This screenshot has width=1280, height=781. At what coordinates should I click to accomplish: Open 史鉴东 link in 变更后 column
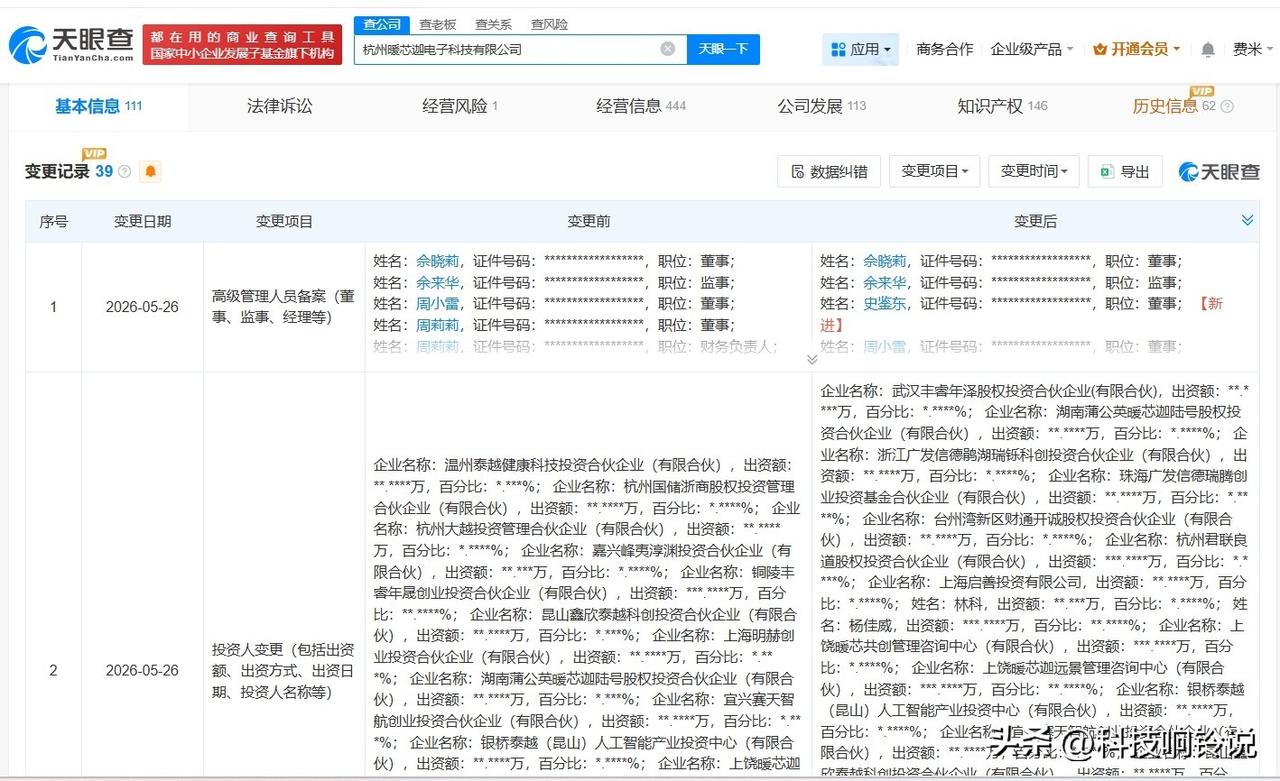(x=885, y=303)
